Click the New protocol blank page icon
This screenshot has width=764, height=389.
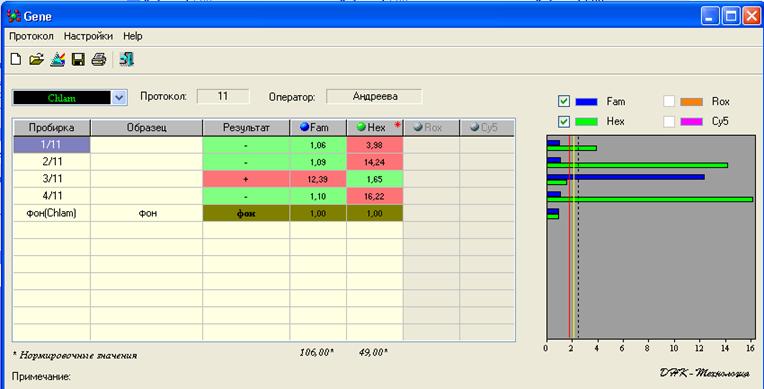coord(16,60)
